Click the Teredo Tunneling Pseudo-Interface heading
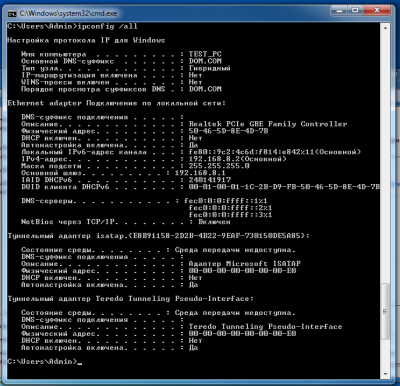The width and height of the screenshot is (400, 386). pyautogui.click(x=131, y=299)
